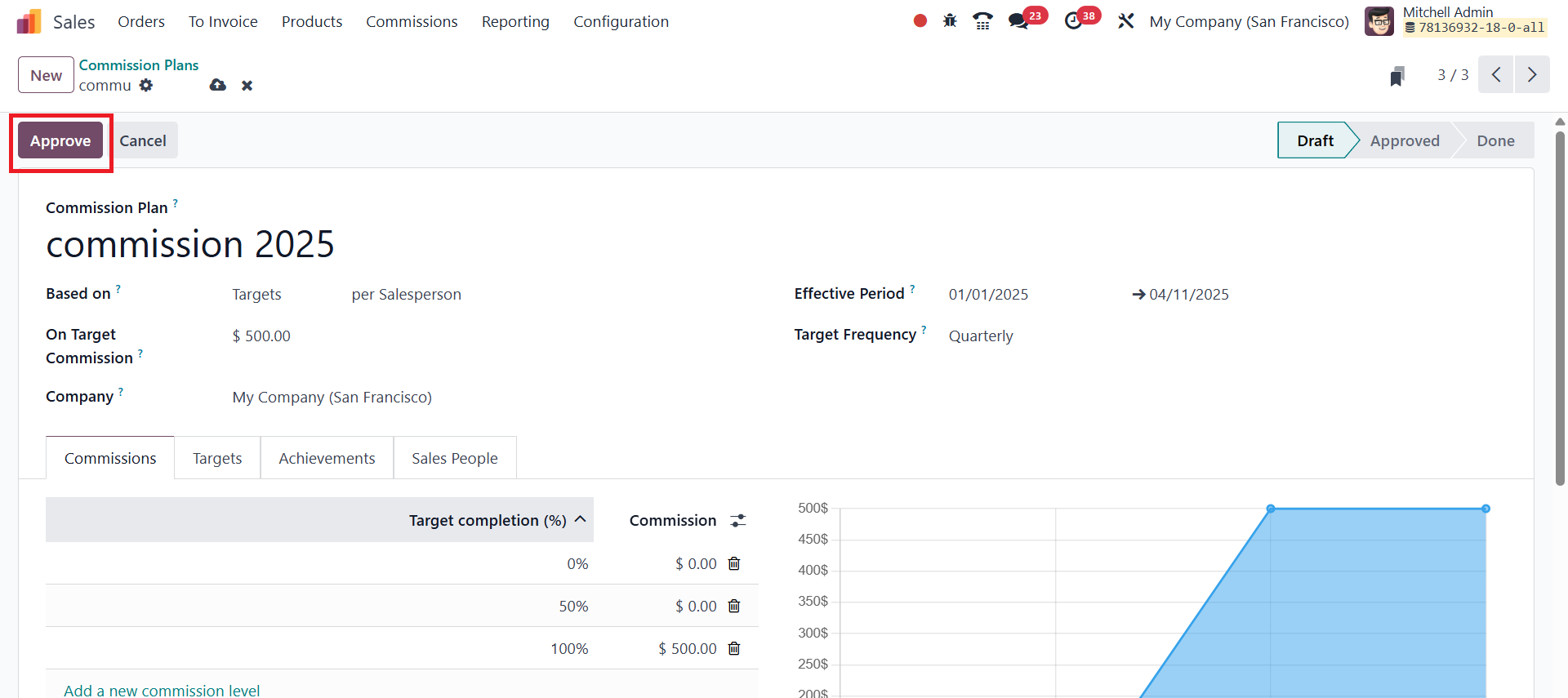The width and height of the screenshot is (1568, 698).
Task: Approve the commission plan
Action: (60, 140)
